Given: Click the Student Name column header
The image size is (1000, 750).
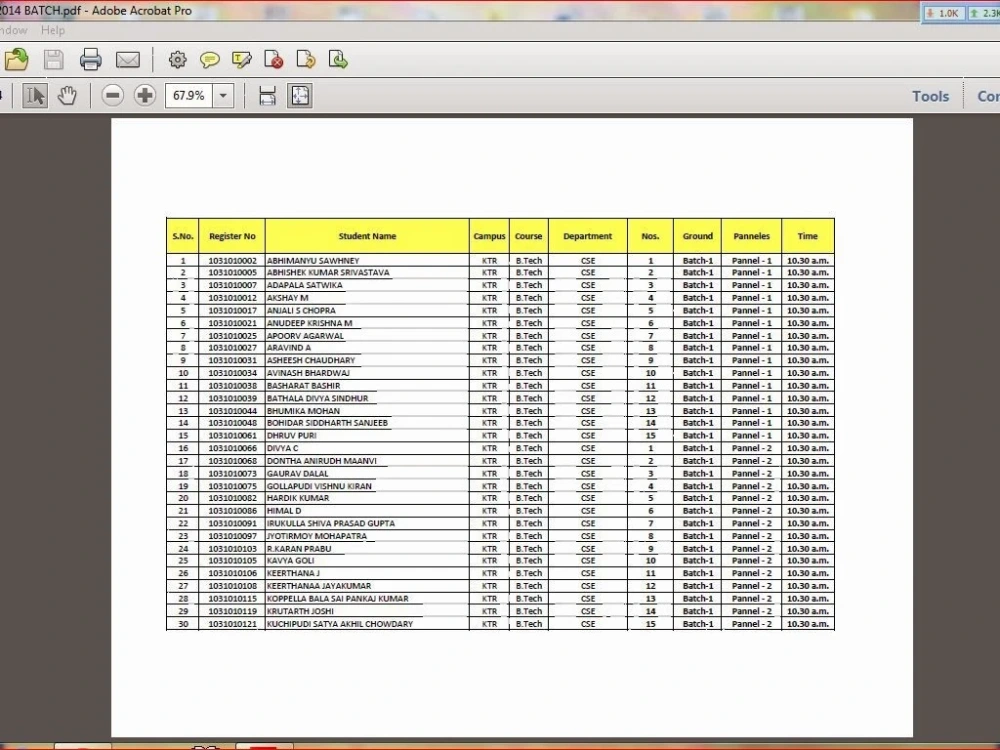Looking at the screenshot, I should tap(367, 236).
